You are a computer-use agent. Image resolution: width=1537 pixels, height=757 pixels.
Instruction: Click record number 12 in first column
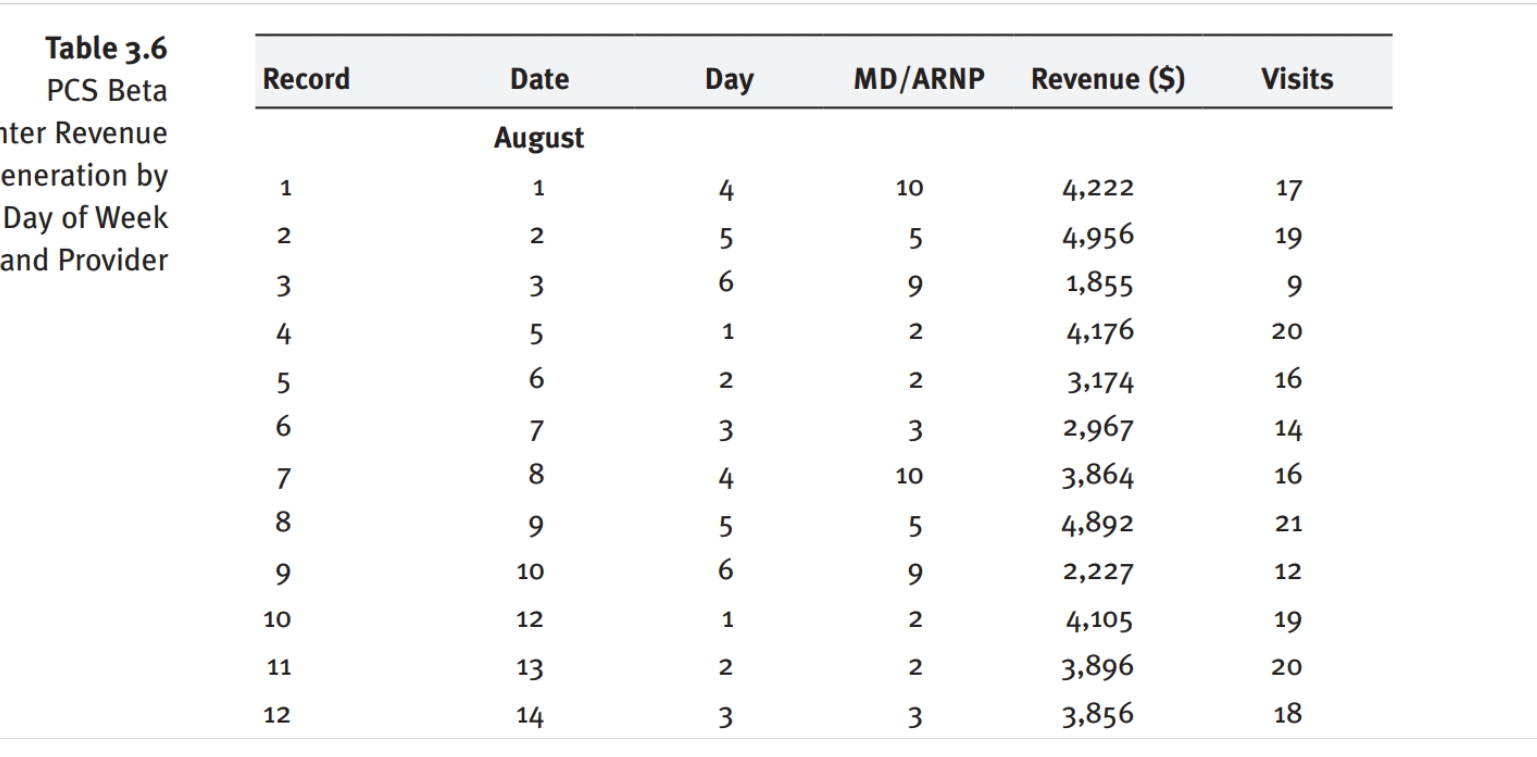(x=277, y=715)
